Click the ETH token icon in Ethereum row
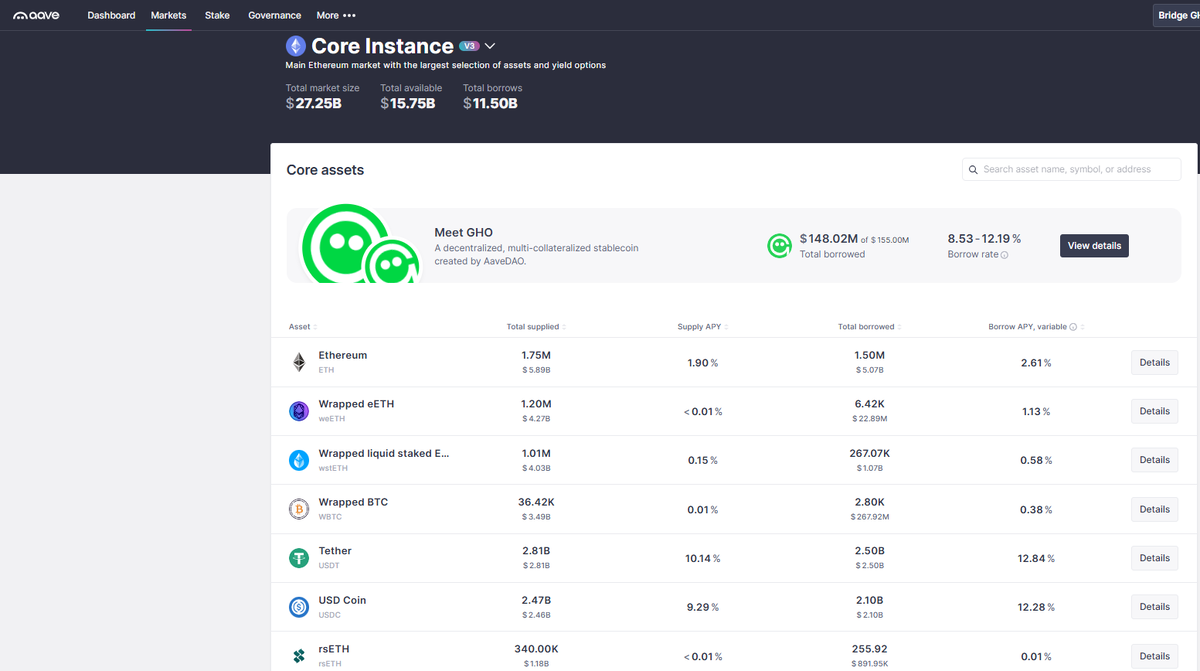Viewport: 1200px width, 671px height. (x=299, y=362)
